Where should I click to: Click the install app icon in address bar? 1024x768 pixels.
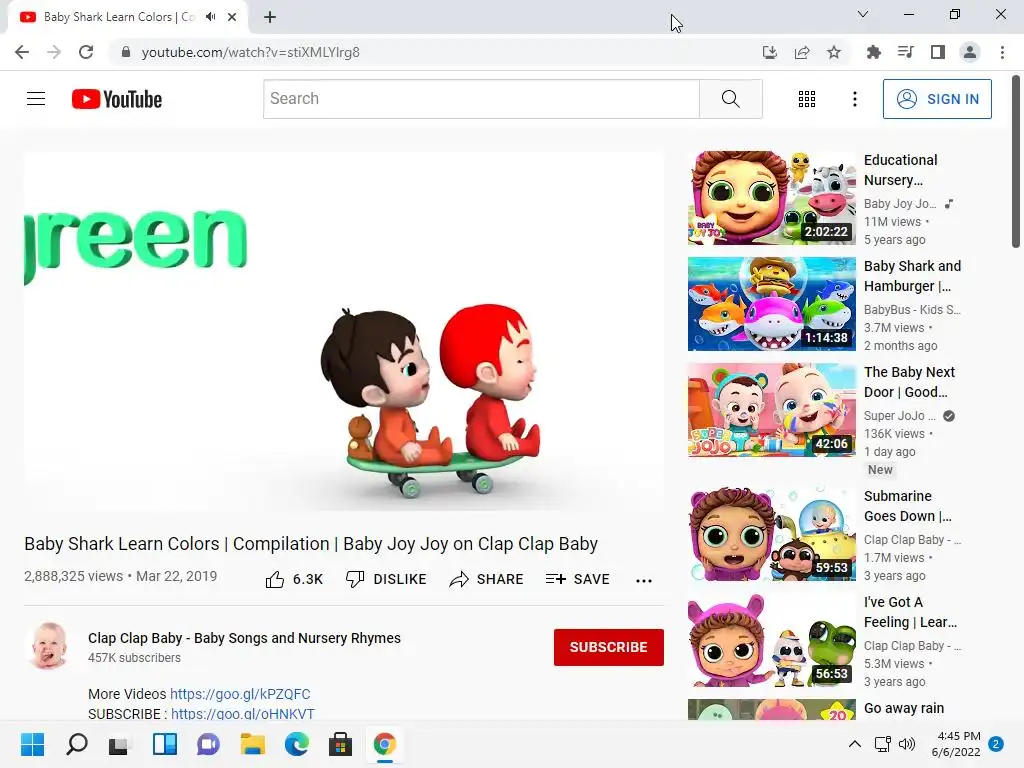pyautogui.click(x=770, y=52)
